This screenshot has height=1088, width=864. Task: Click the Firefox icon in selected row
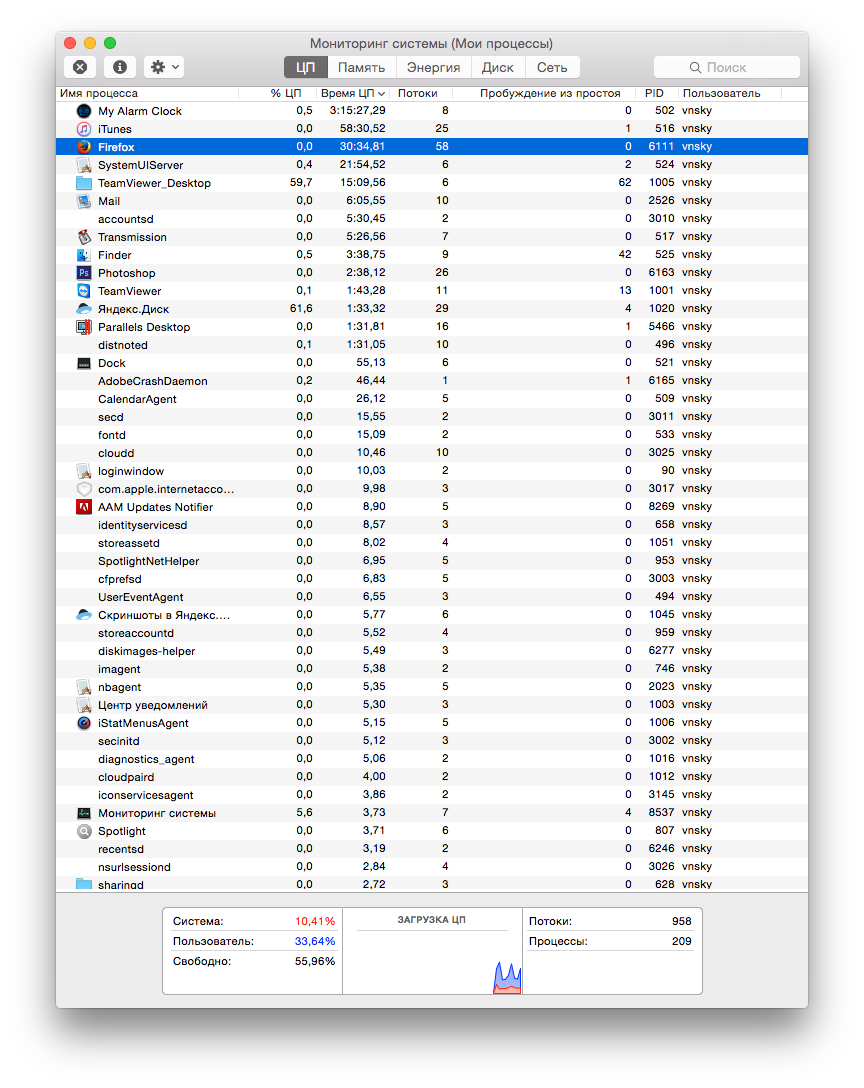(84, 147)
